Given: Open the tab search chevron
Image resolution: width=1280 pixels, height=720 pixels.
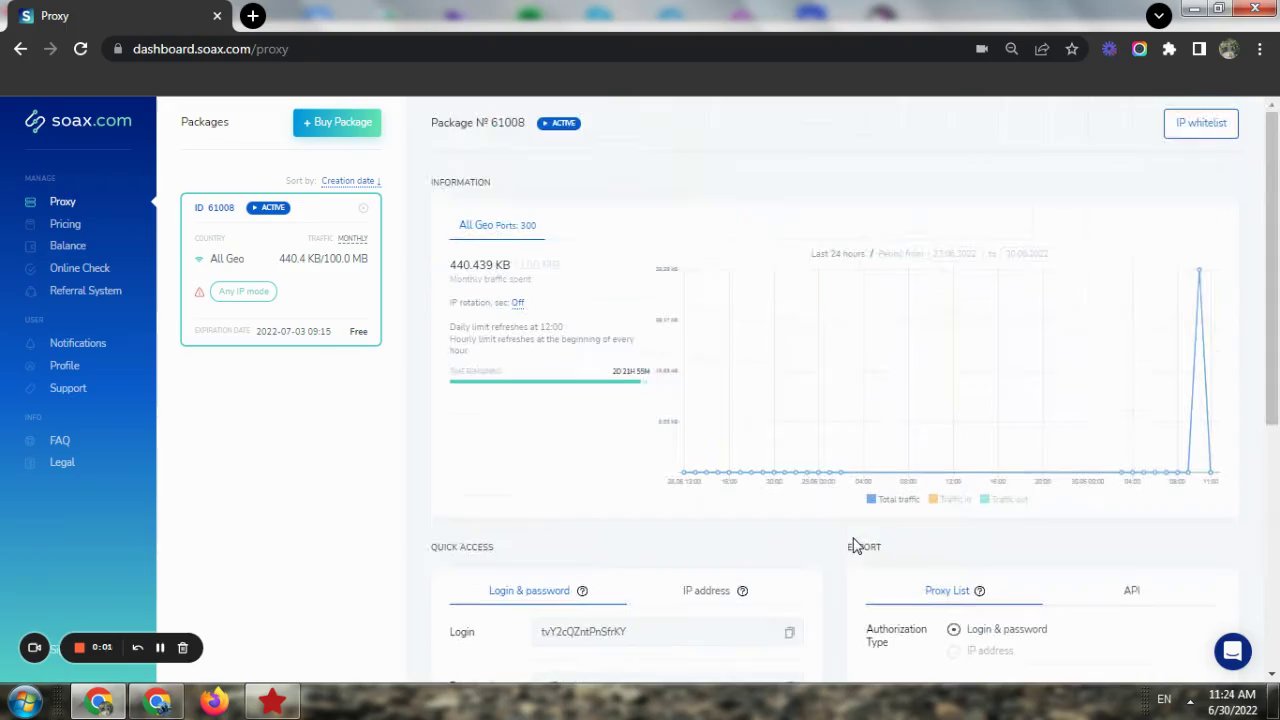Looking at the screenshot, I should click(1158, 15).
